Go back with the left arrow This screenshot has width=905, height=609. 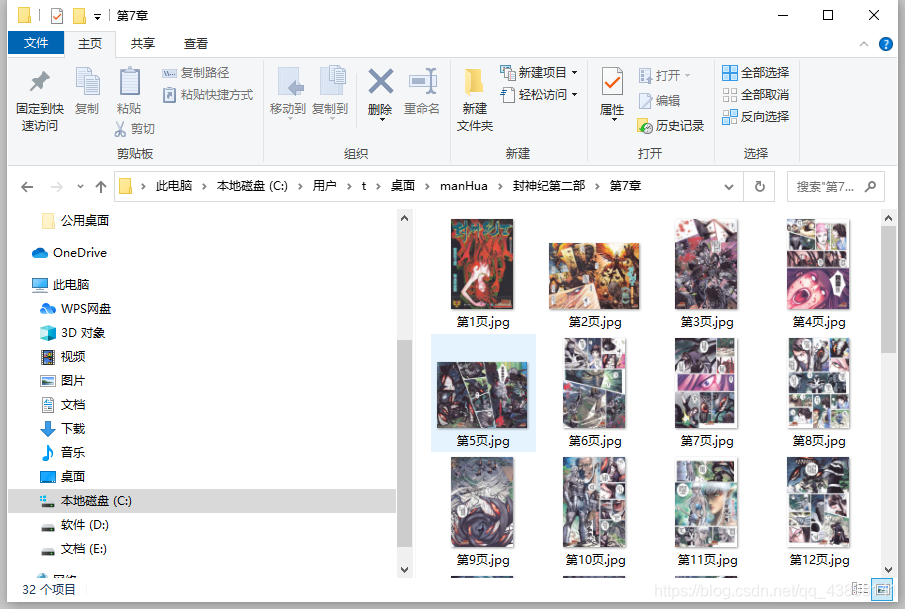pyautogui.click(x=27, y=186)
